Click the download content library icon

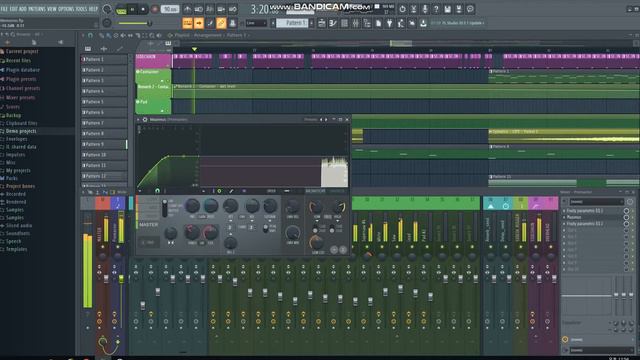(x=423, y=23)
